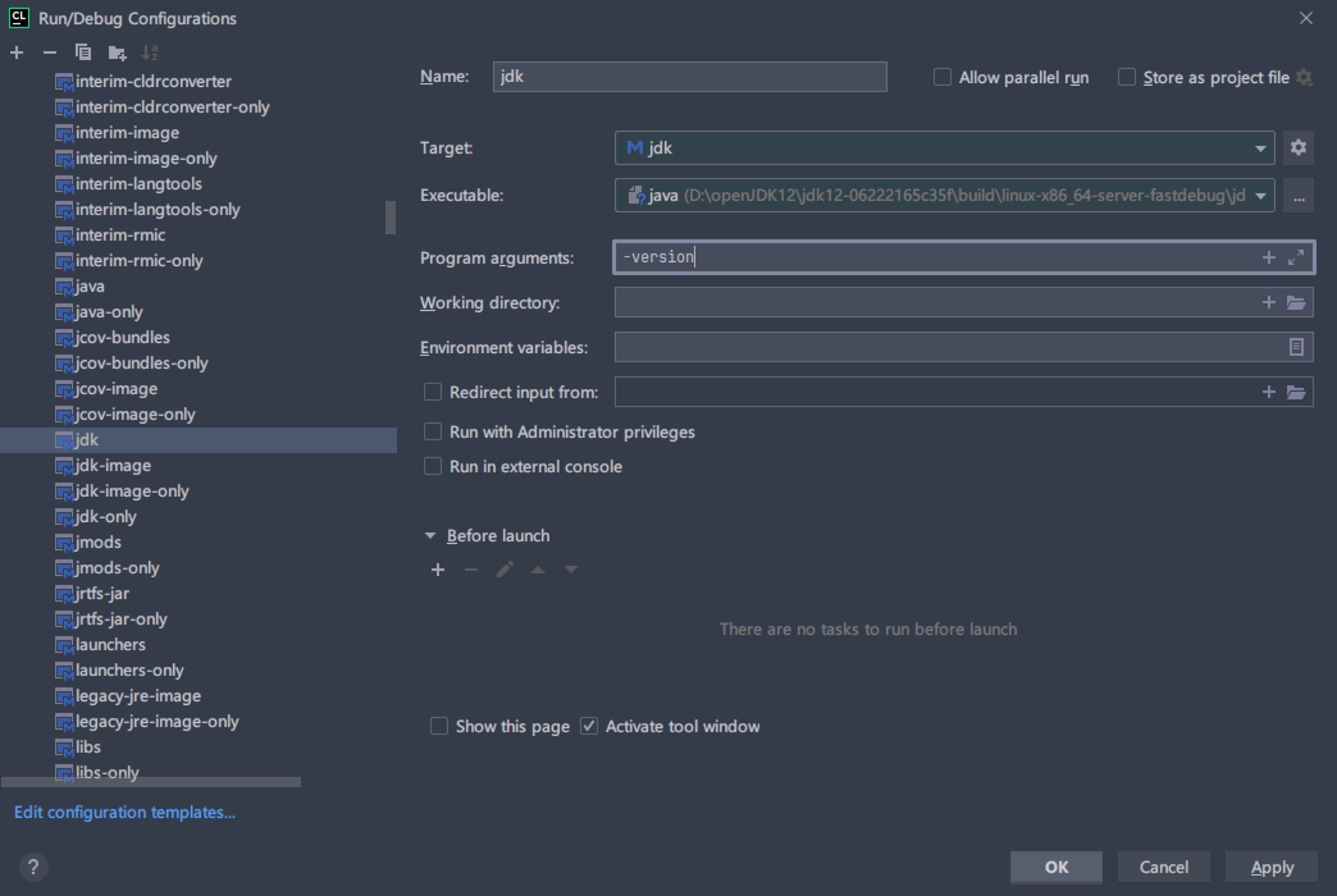
Task: Uncheck Activate tool window
Action: tap(589, 726)
